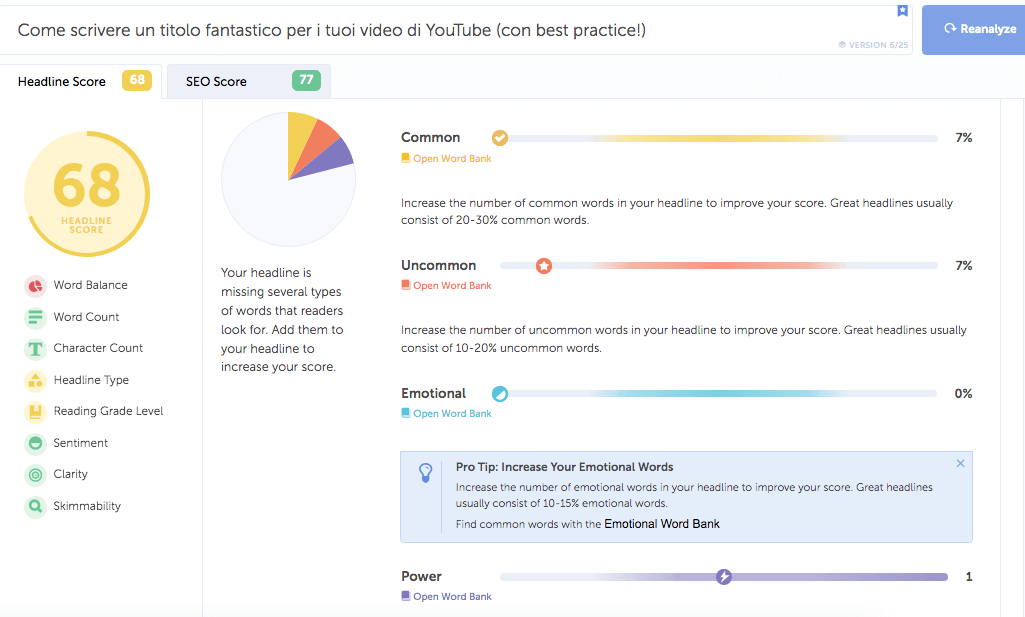1025x617 pixels.
Task: Open Word Bank under Emotional
Action: [x=452, y=414]
